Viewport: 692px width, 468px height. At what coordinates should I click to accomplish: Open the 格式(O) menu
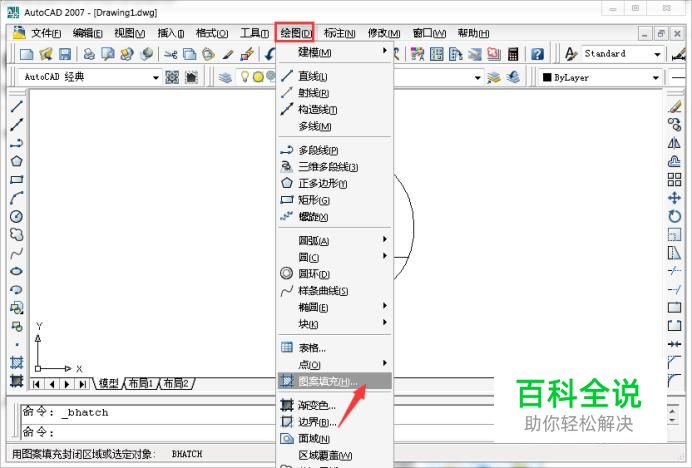tap(212, 33)
